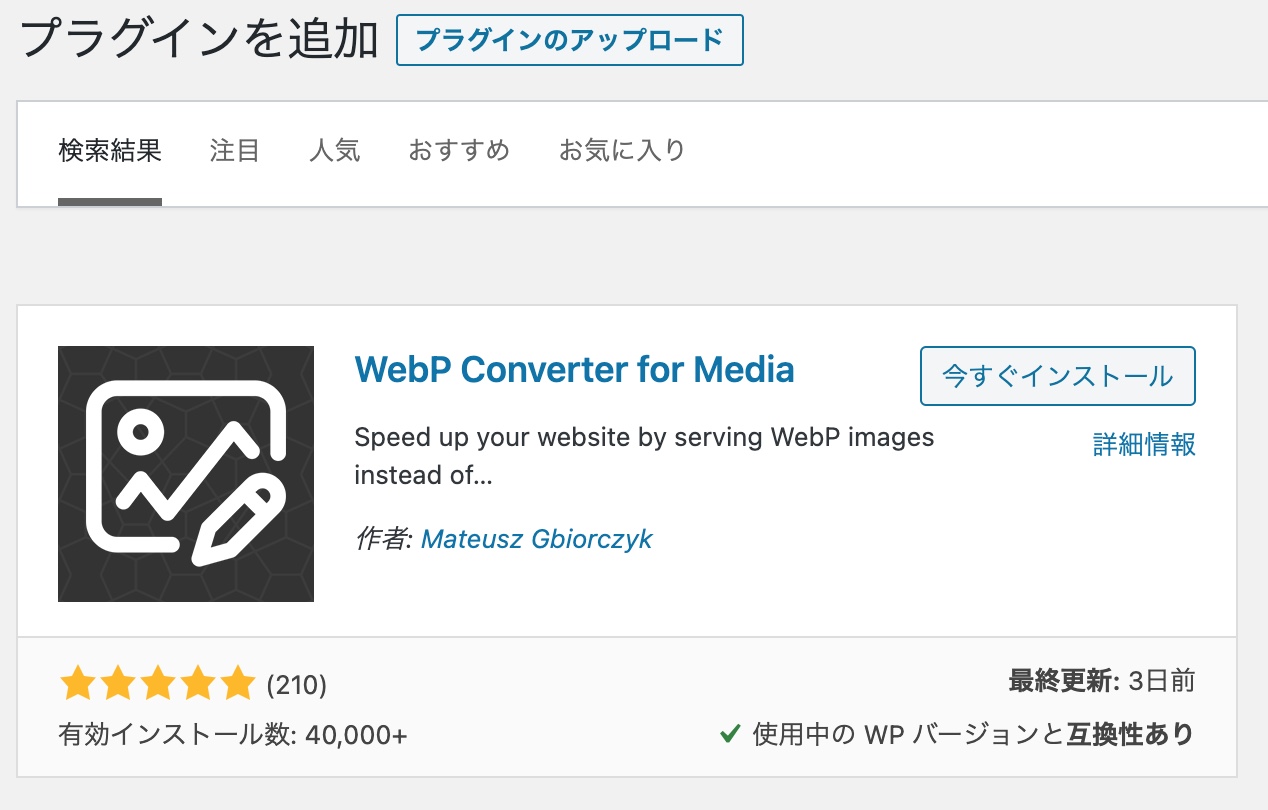Select the おすすめ tab

pos(458,150)
